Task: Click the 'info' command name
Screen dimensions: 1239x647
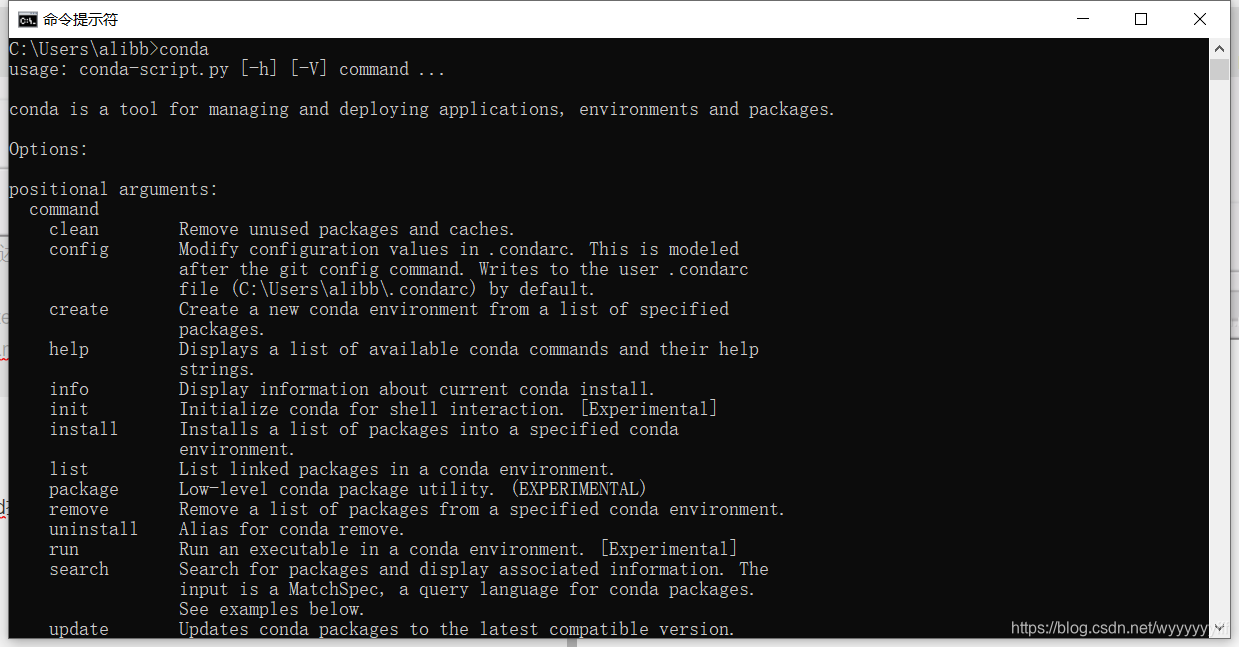Action: (x=69, y=389)
